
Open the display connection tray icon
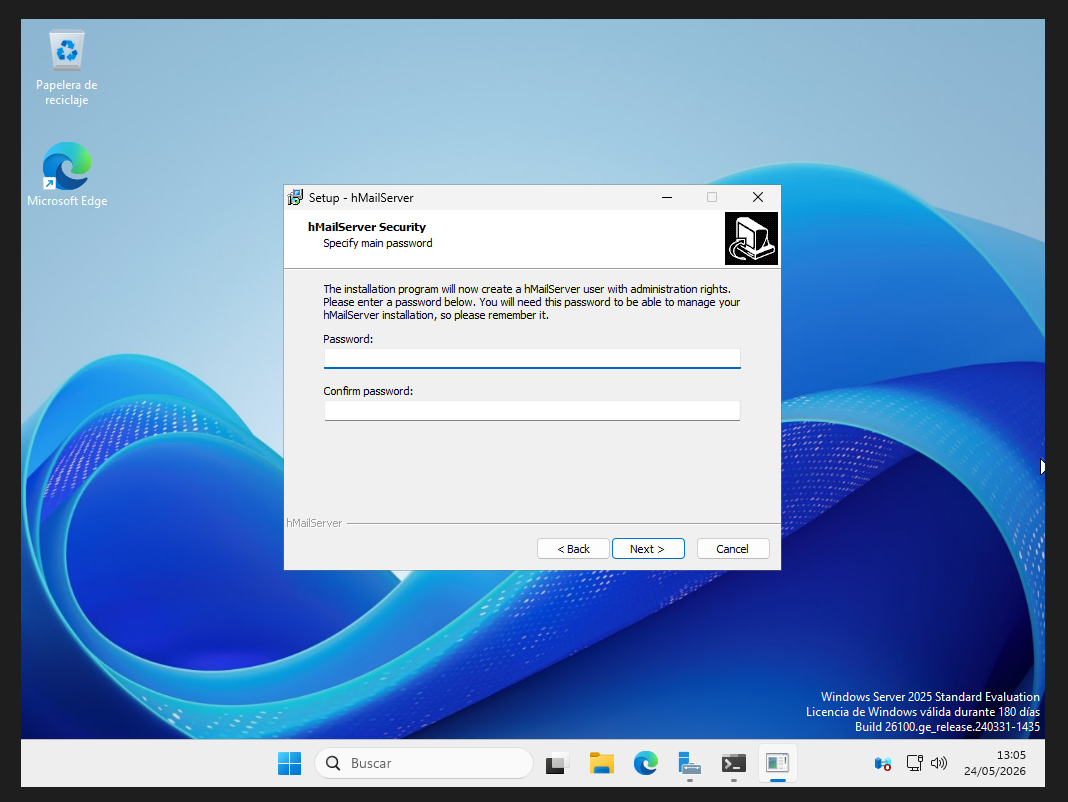(914, 763)
